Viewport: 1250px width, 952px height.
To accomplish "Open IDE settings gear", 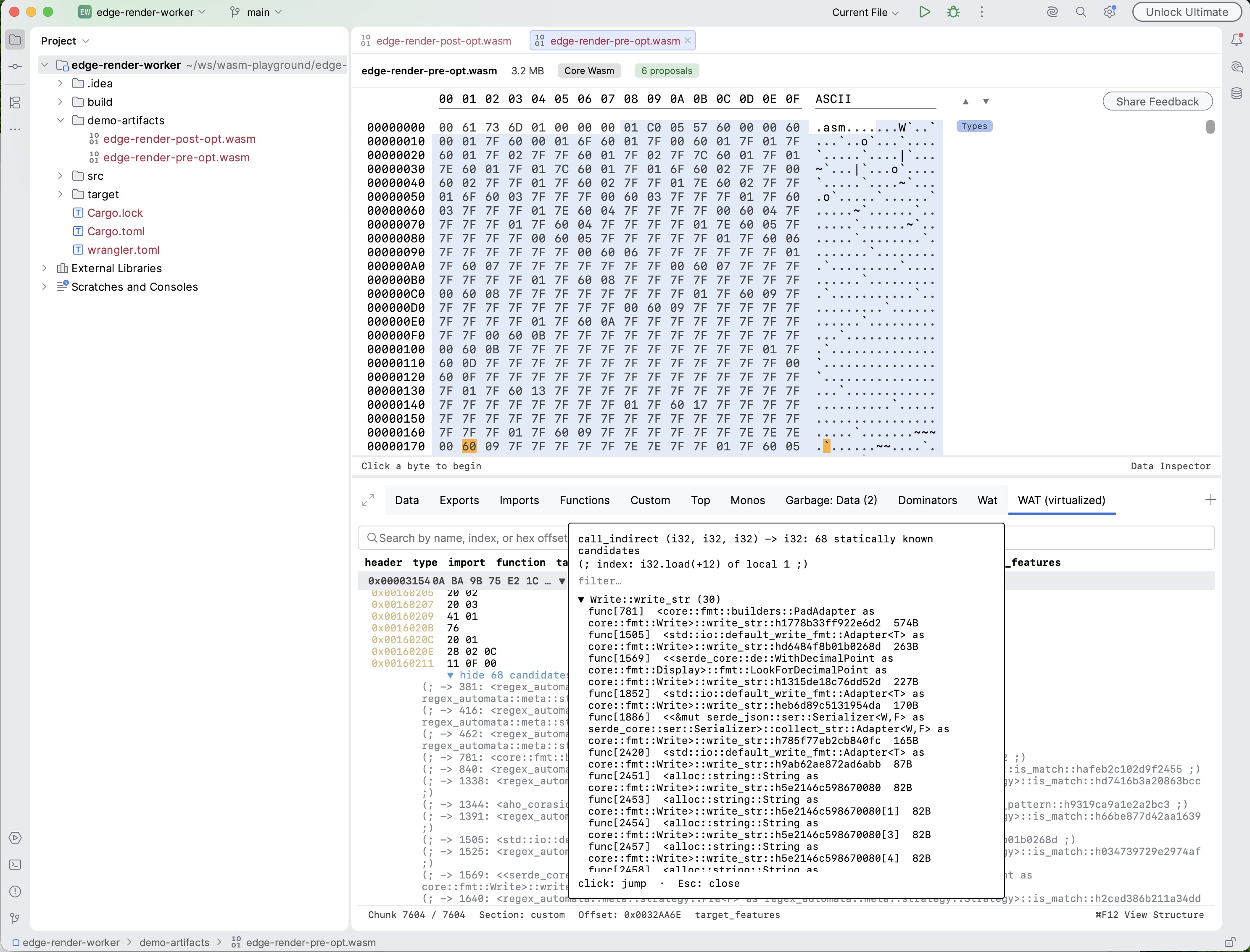I will point(1110,12).
